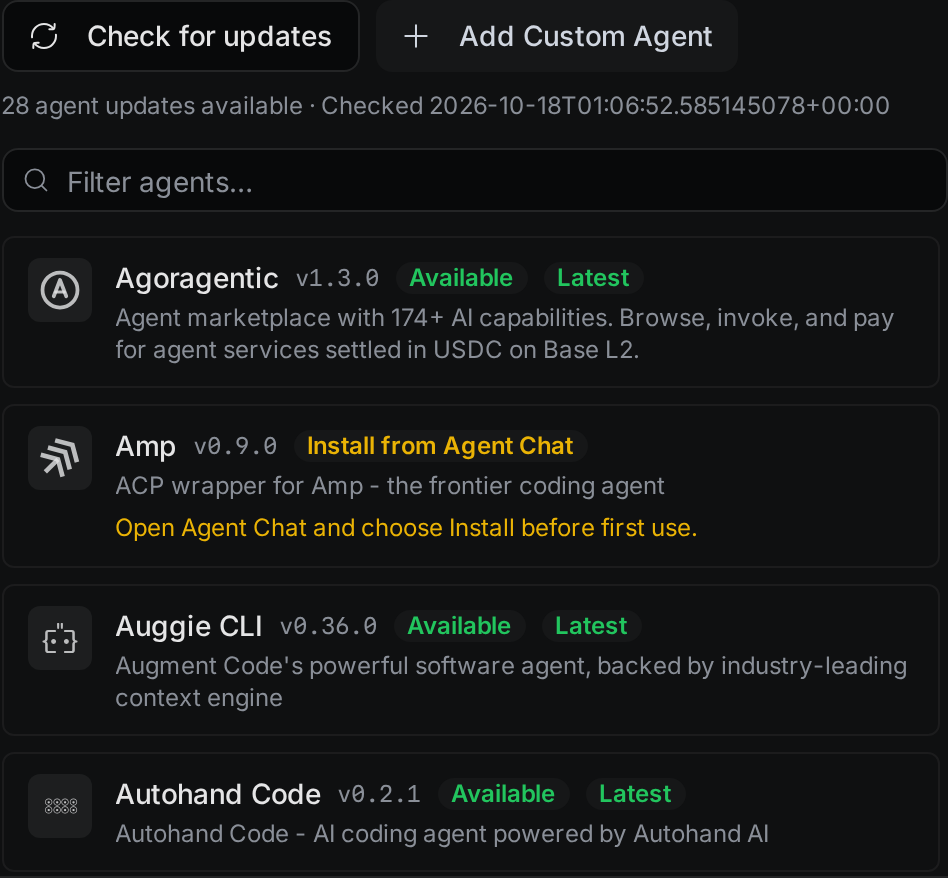
Task: Click the Agoragentic agent logo icon
Action: tap(60, 290)
